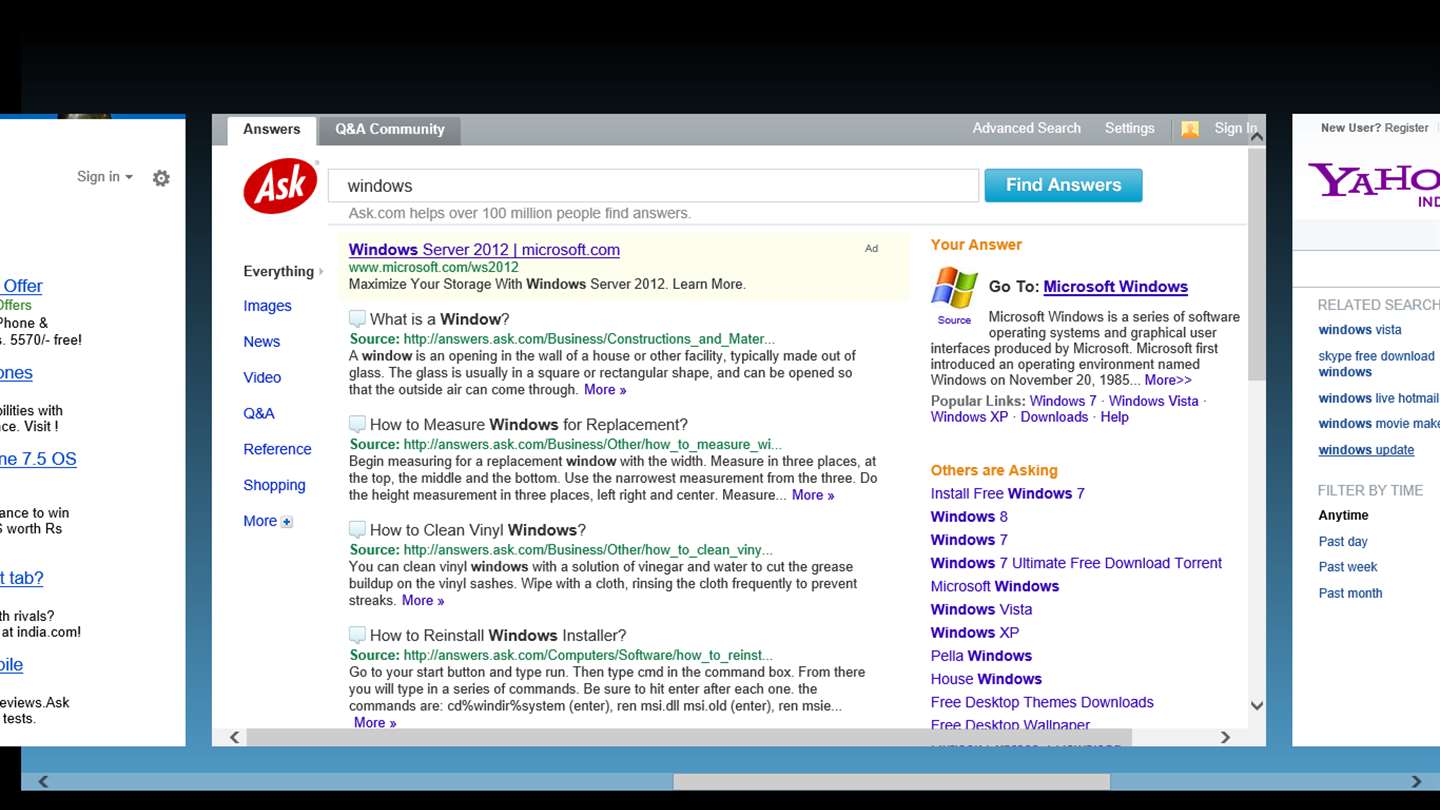Open Windows XP popular link
Image resolution: width=1440 pixels, height=810 pixels.
970,418
